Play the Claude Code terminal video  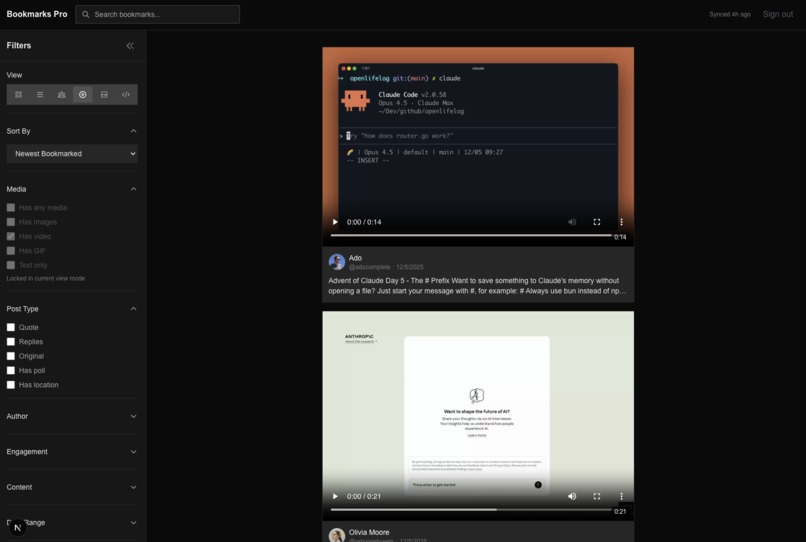pos(335,222)
